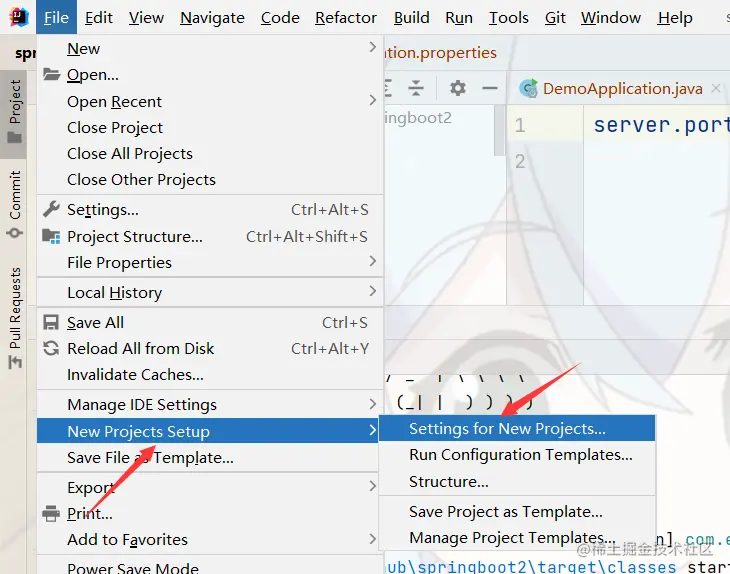Open the Commit tool window sidebar tab
730x574 pixels.
tap(14, 205)
